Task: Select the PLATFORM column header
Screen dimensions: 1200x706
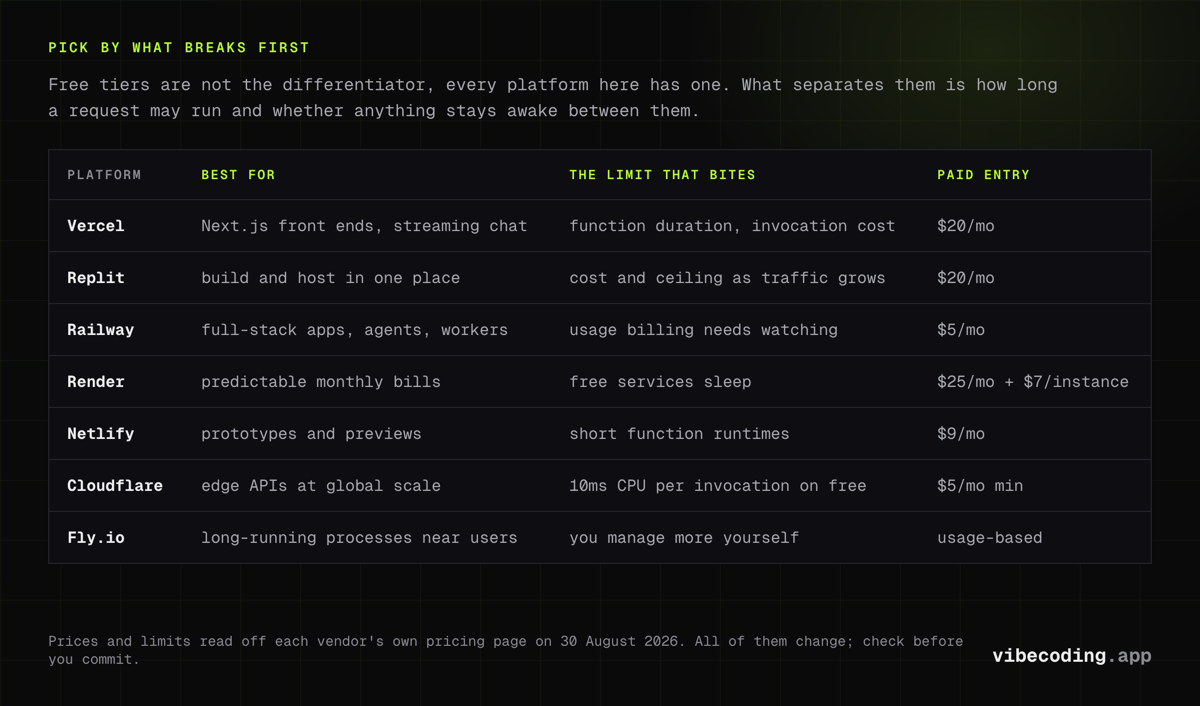Action: pos(104,175)
